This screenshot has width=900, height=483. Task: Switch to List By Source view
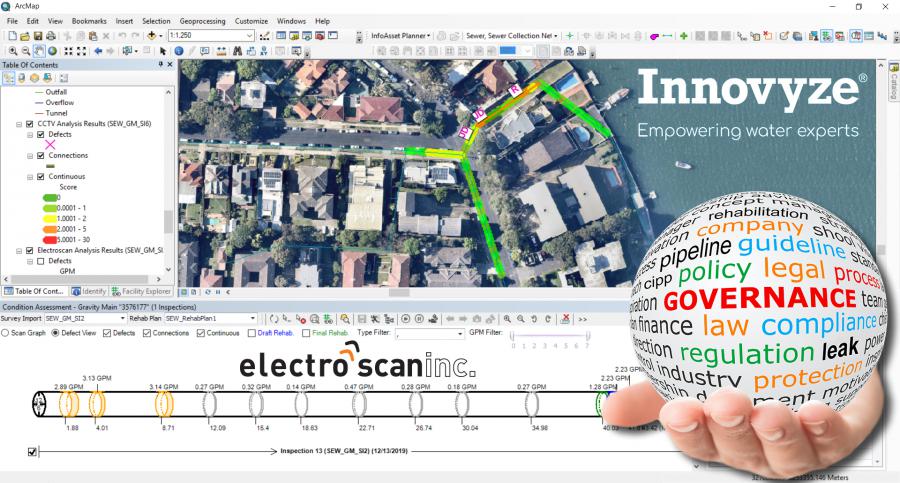coord(22,78)
